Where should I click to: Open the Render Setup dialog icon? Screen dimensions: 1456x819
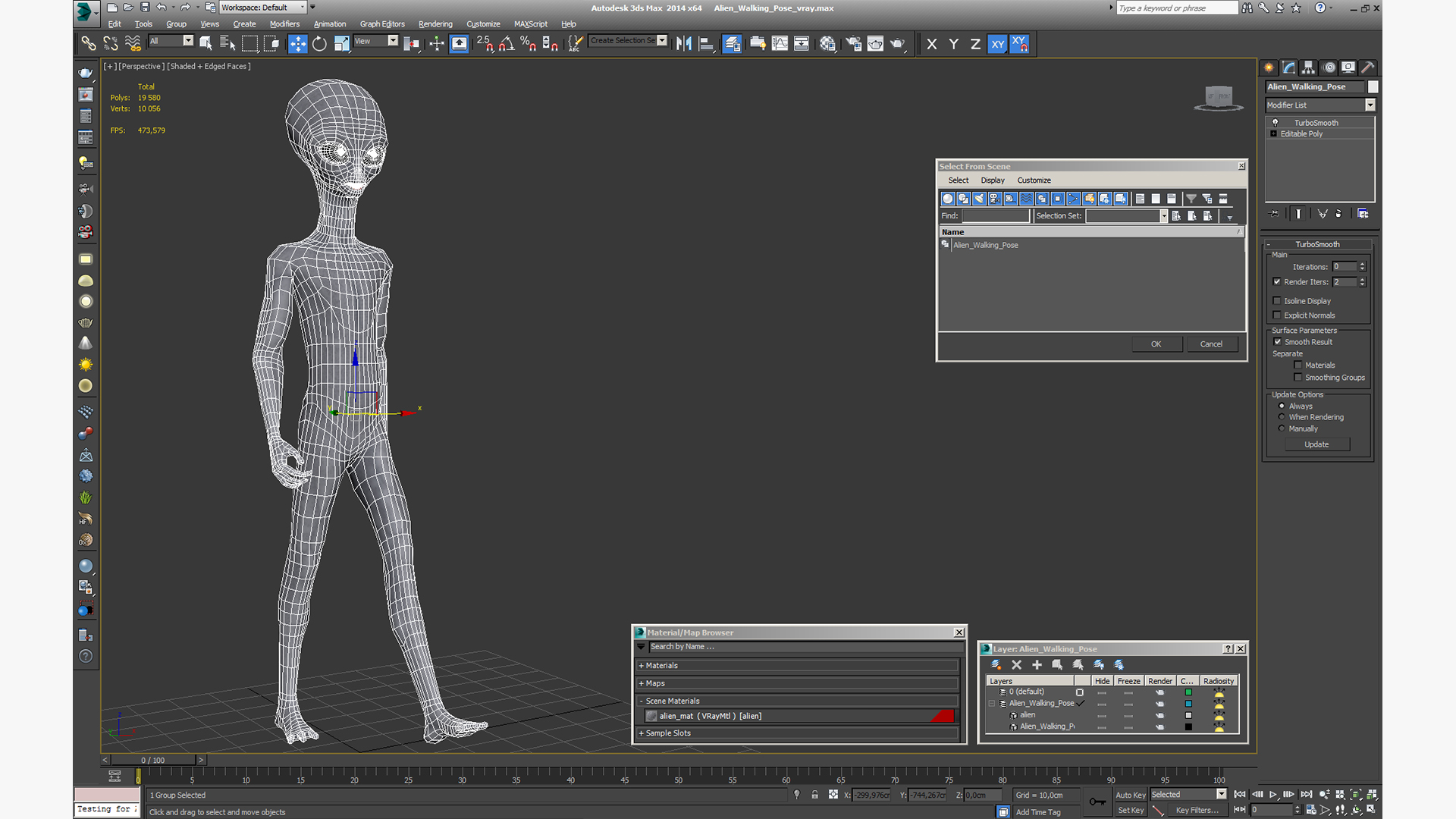pyautogui.click(x=854, y=44)
